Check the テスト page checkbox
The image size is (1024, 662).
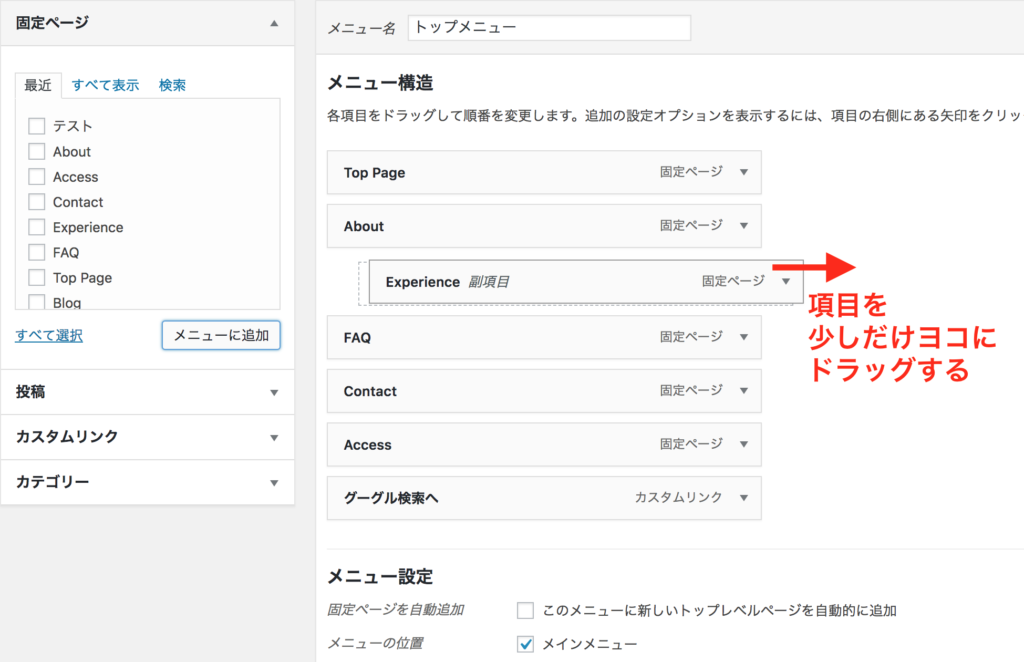pos(37,126)
